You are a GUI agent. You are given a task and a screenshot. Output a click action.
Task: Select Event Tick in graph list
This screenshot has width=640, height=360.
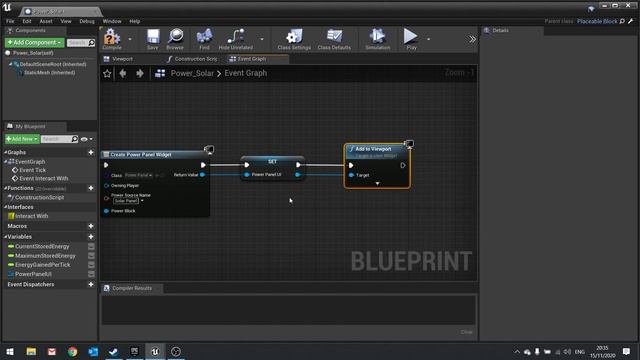tap(32, 170)
